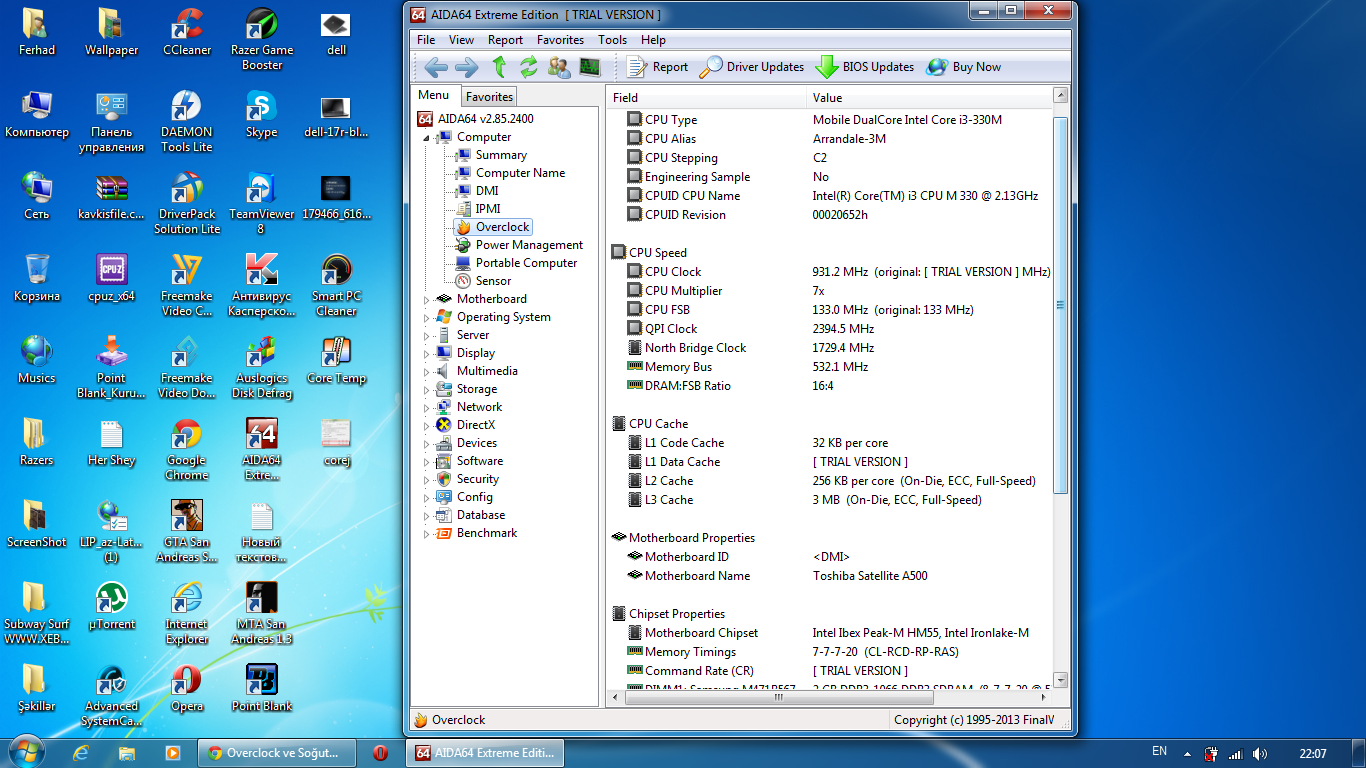The width and height of the screenshot is (1366, 768).
Task: Open Smart PC Cleaner desktop icon
Action: coord(337,286)
